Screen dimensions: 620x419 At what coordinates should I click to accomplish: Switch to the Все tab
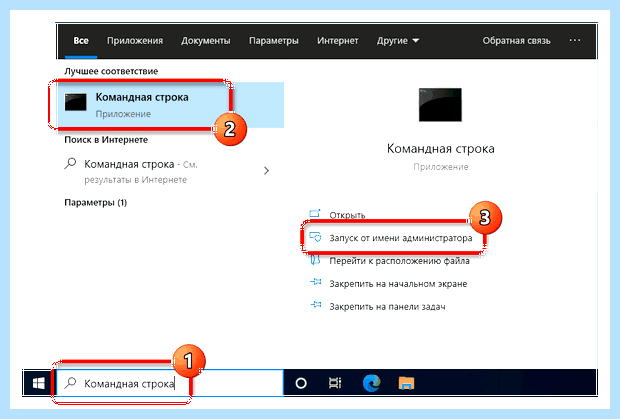[x=81, y=41]
